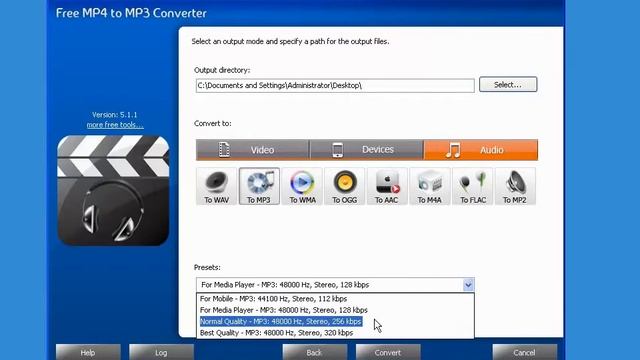Click the Help button
640x360 pixels.
click(x=88, y=352)
